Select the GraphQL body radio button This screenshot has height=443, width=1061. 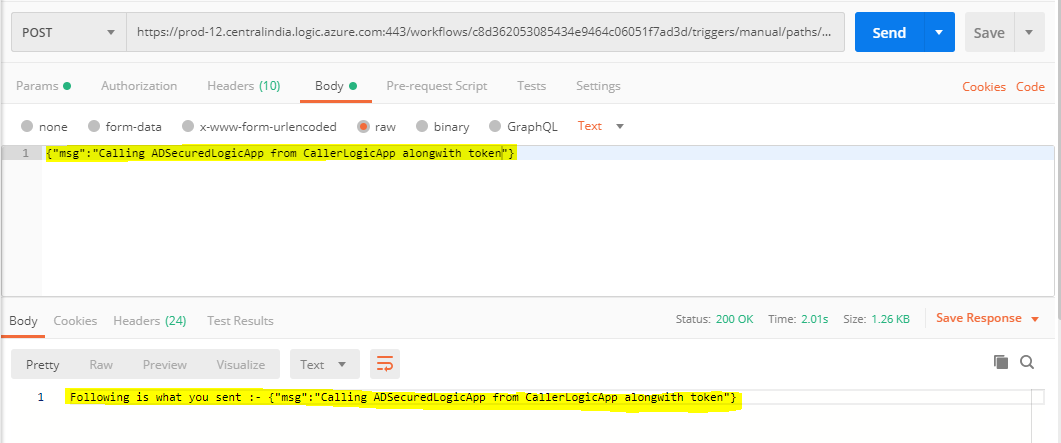pyautogui.click(x=495, y=126)
